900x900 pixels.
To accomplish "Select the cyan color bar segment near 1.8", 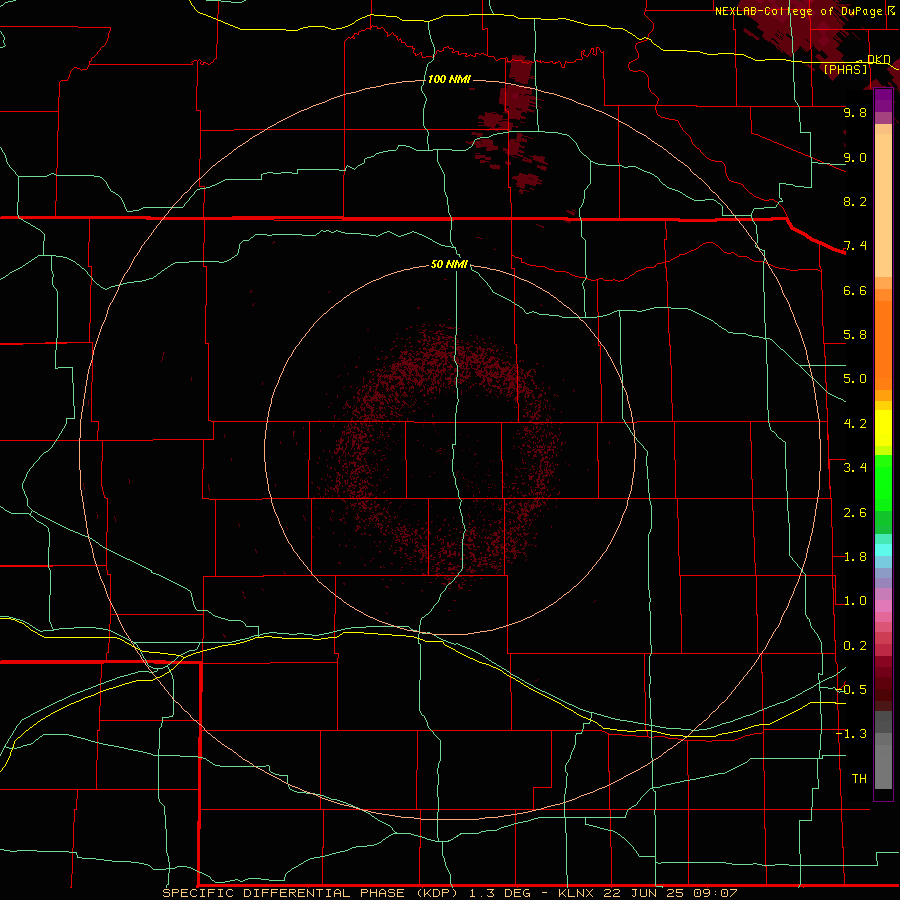I will click(x=883, y=550).
